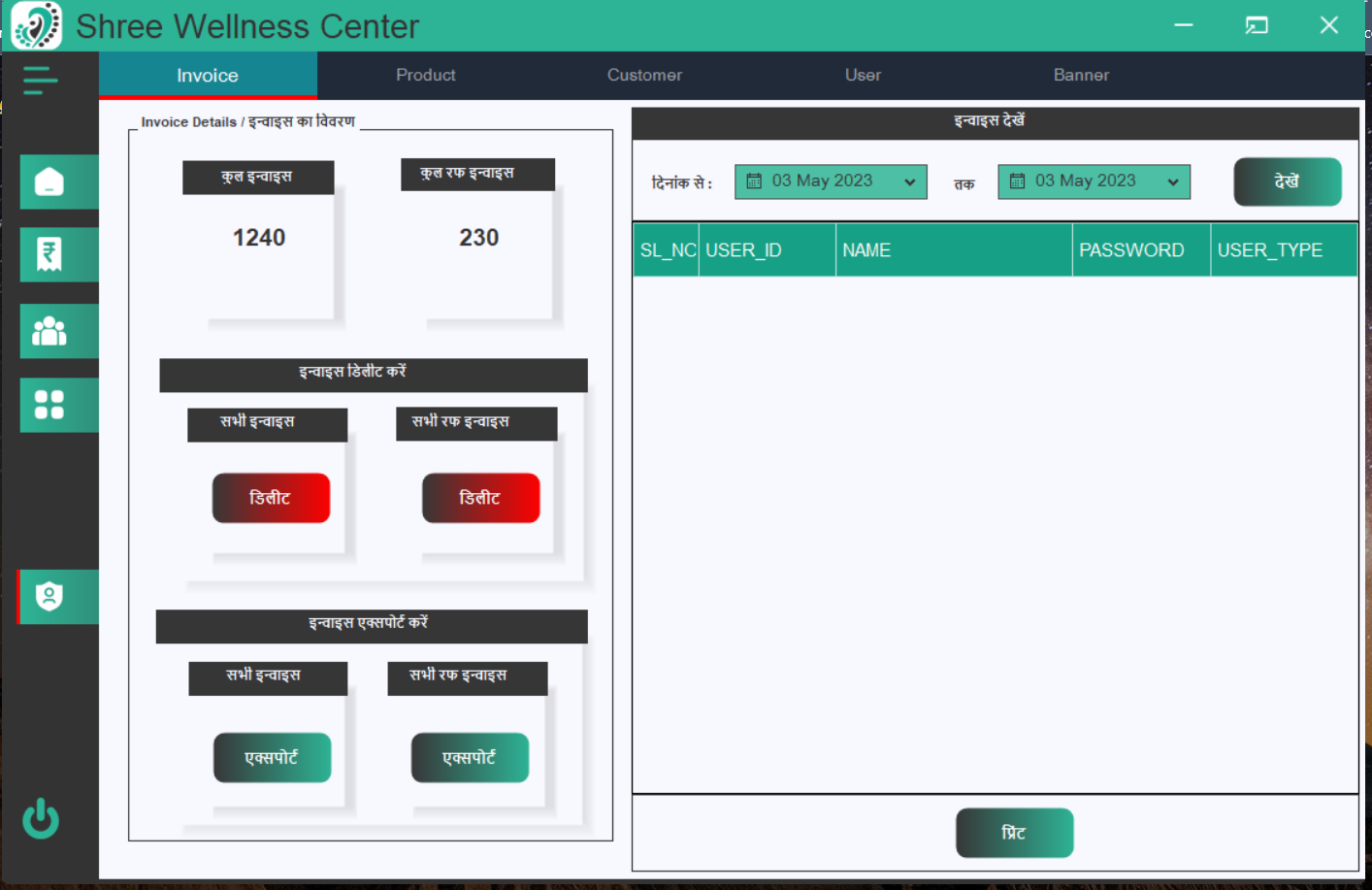Switch to the Customer tab
Screen dimensions: 1372x890
tap(644, 75)
